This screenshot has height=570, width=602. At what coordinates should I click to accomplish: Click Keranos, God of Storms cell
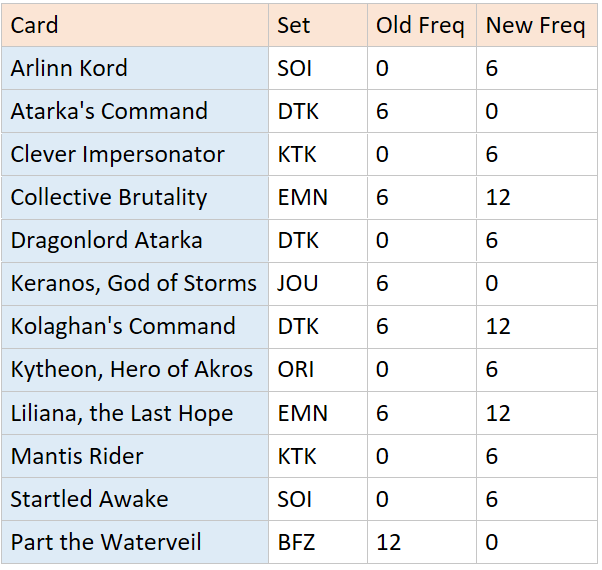135,284
